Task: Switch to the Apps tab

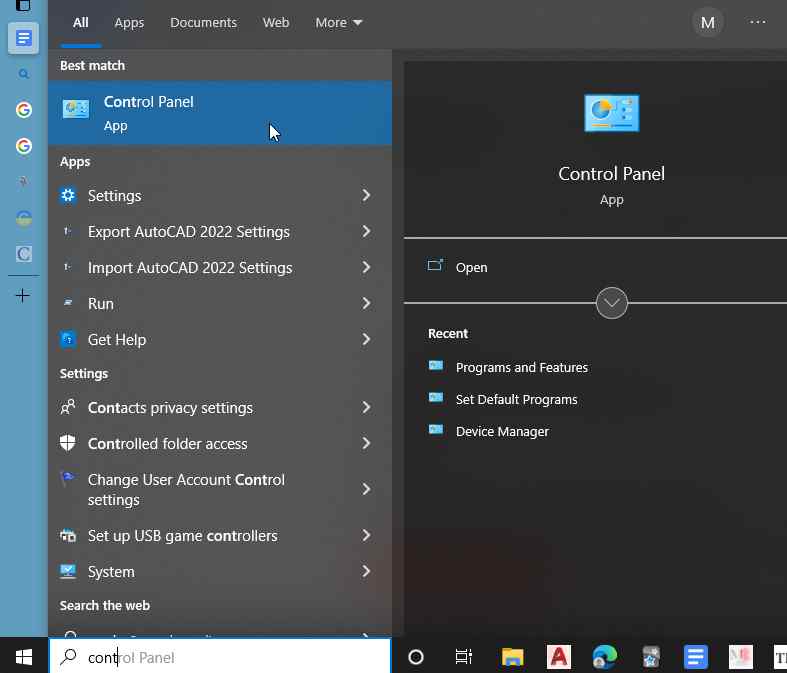Action: point(129,23)
